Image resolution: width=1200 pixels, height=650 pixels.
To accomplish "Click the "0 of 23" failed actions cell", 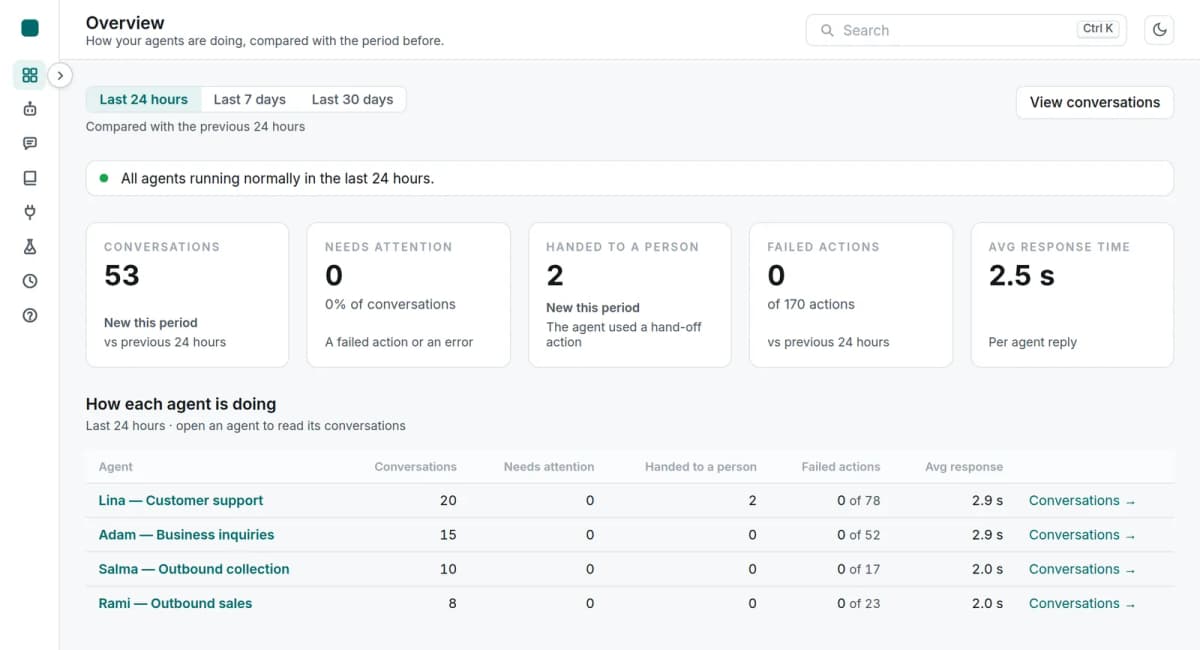I will pos(859,603).
